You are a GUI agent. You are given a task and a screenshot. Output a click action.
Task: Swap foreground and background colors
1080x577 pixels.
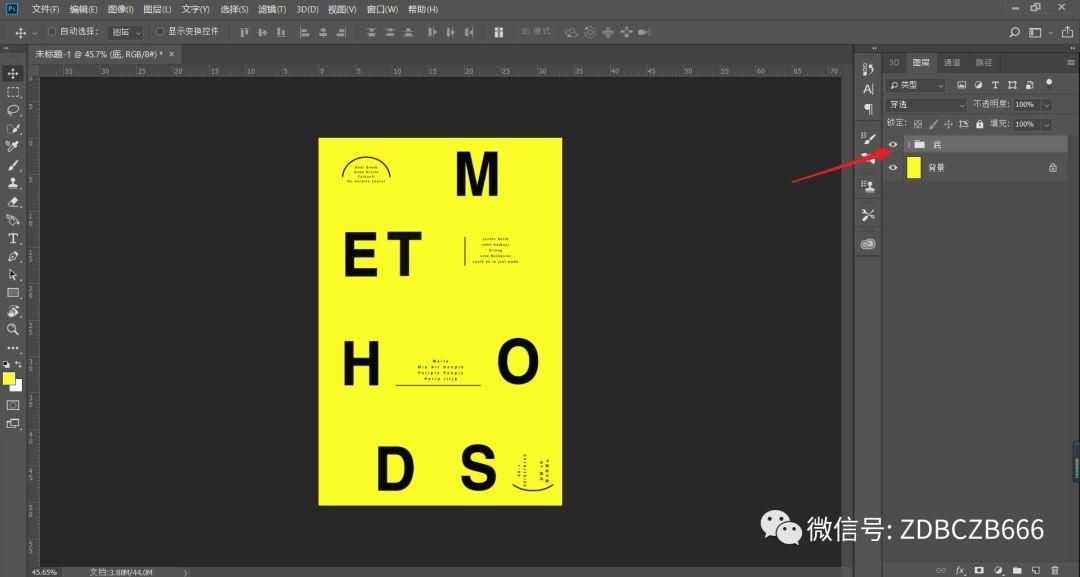click(19, 364)
